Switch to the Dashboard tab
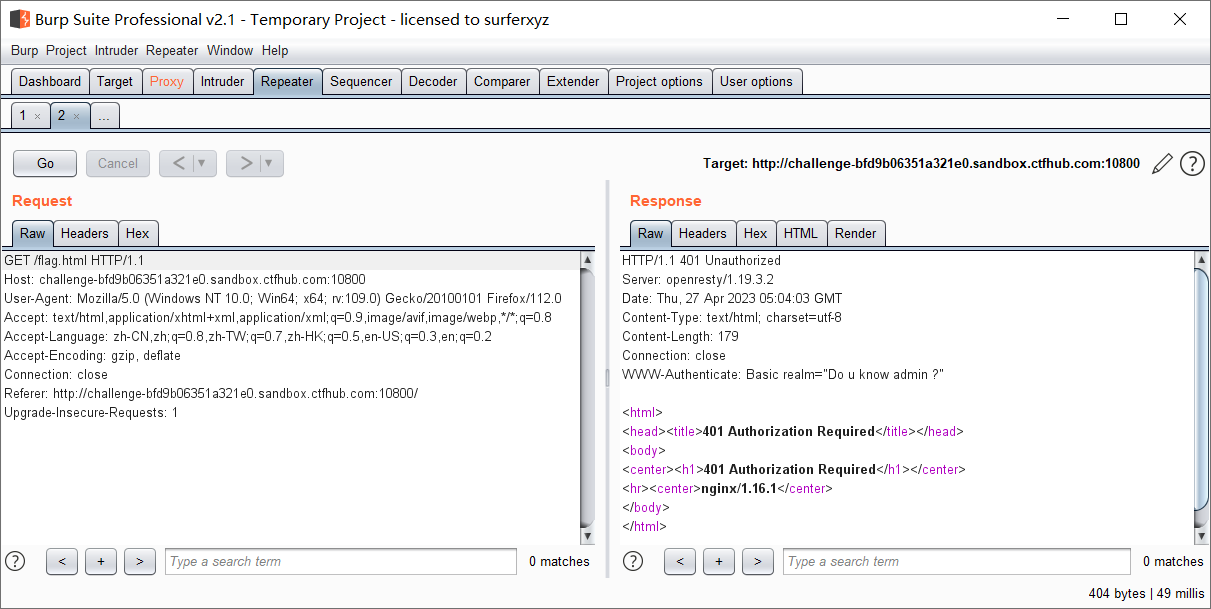 (50, 82)
